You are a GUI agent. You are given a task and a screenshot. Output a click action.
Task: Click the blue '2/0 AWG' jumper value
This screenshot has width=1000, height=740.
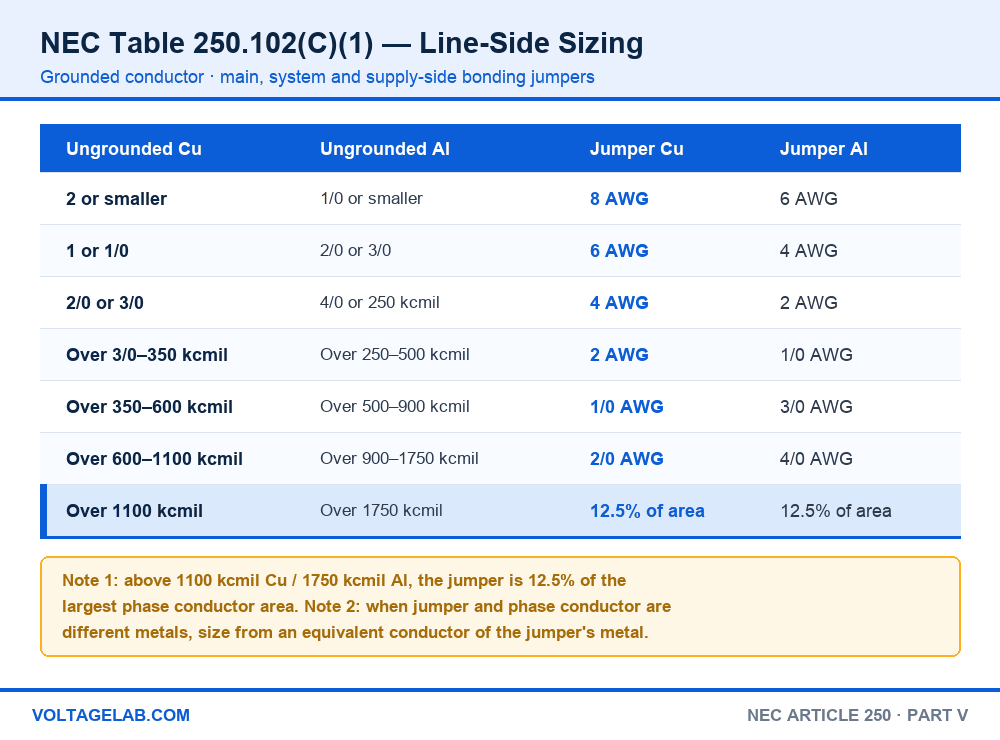(x=627, y=459)
